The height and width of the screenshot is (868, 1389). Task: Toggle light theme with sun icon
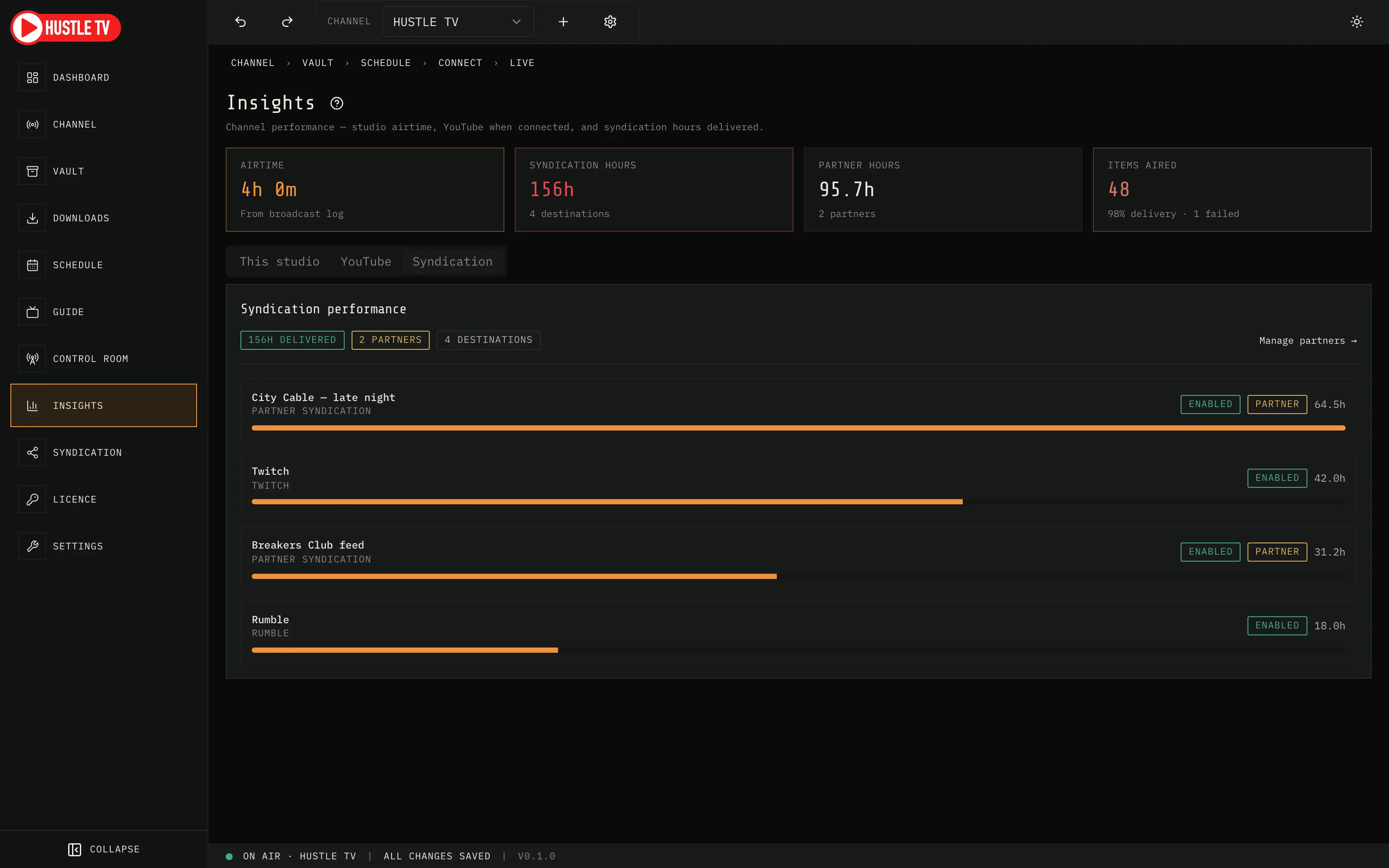pos(1356,22)
